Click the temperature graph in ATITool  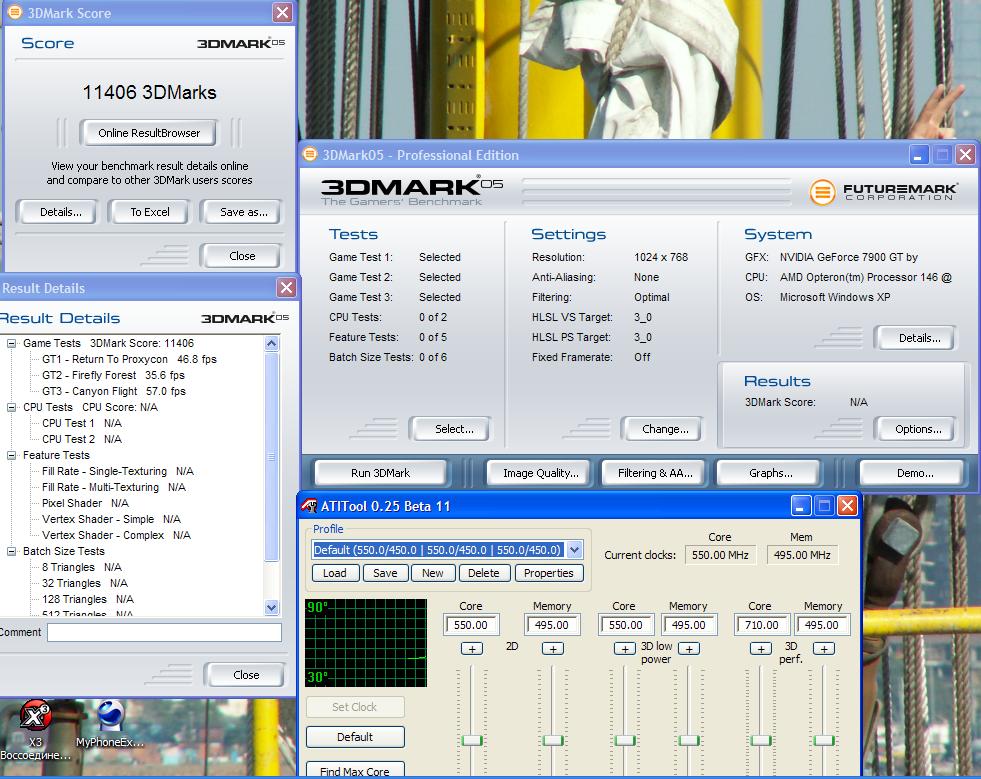(366, 643)
